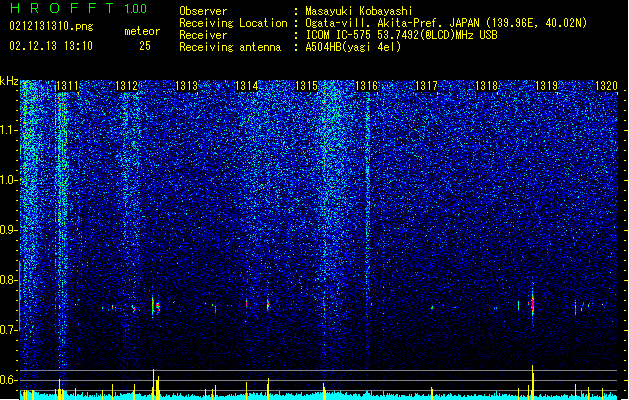Click the version number 1.0.0
Image resolution: width=629 pixels, height=400 pixels.
(x=135, y=8)
